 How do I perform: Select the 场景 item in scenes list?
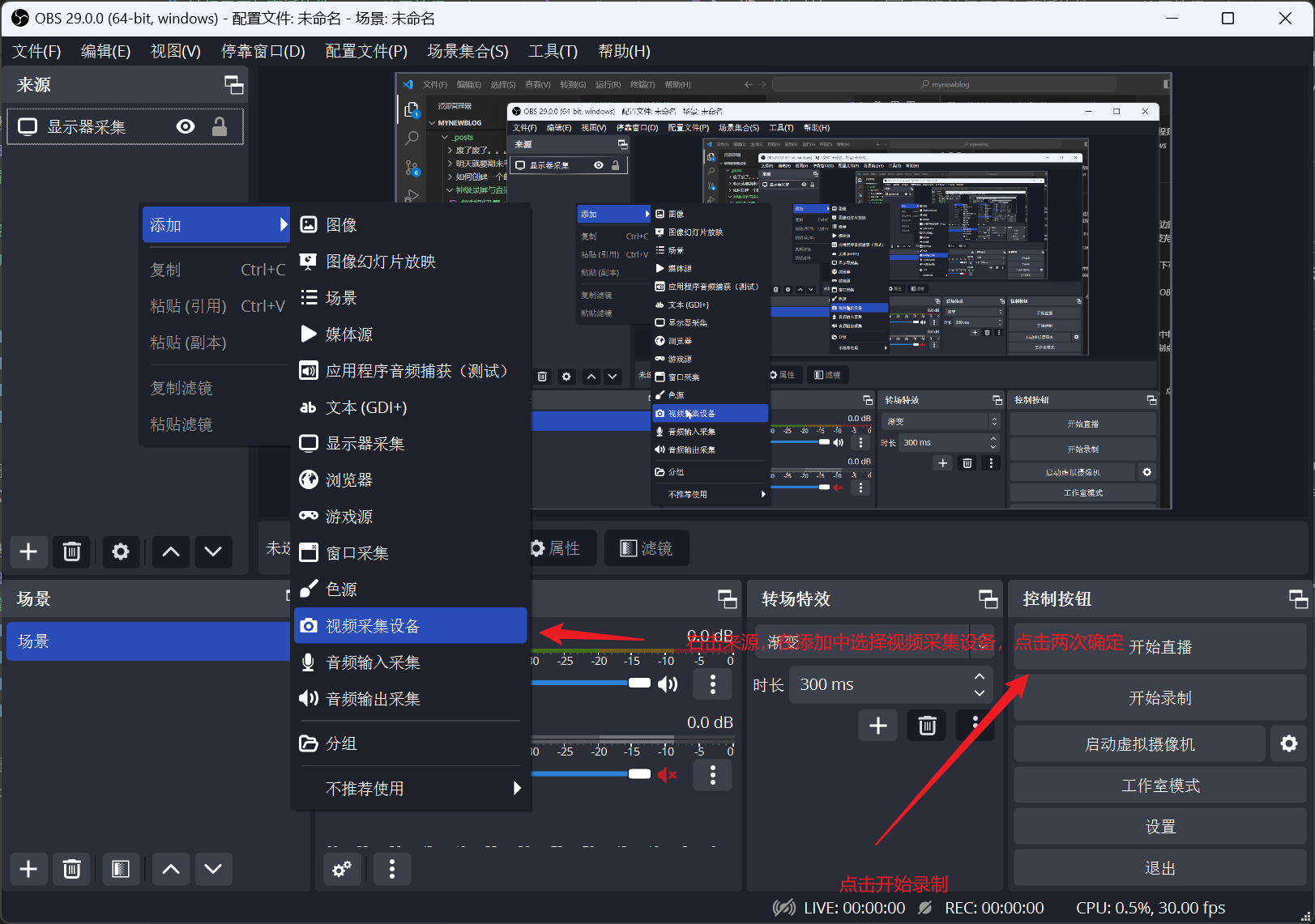pyautogui.click(x=148, y=641)
